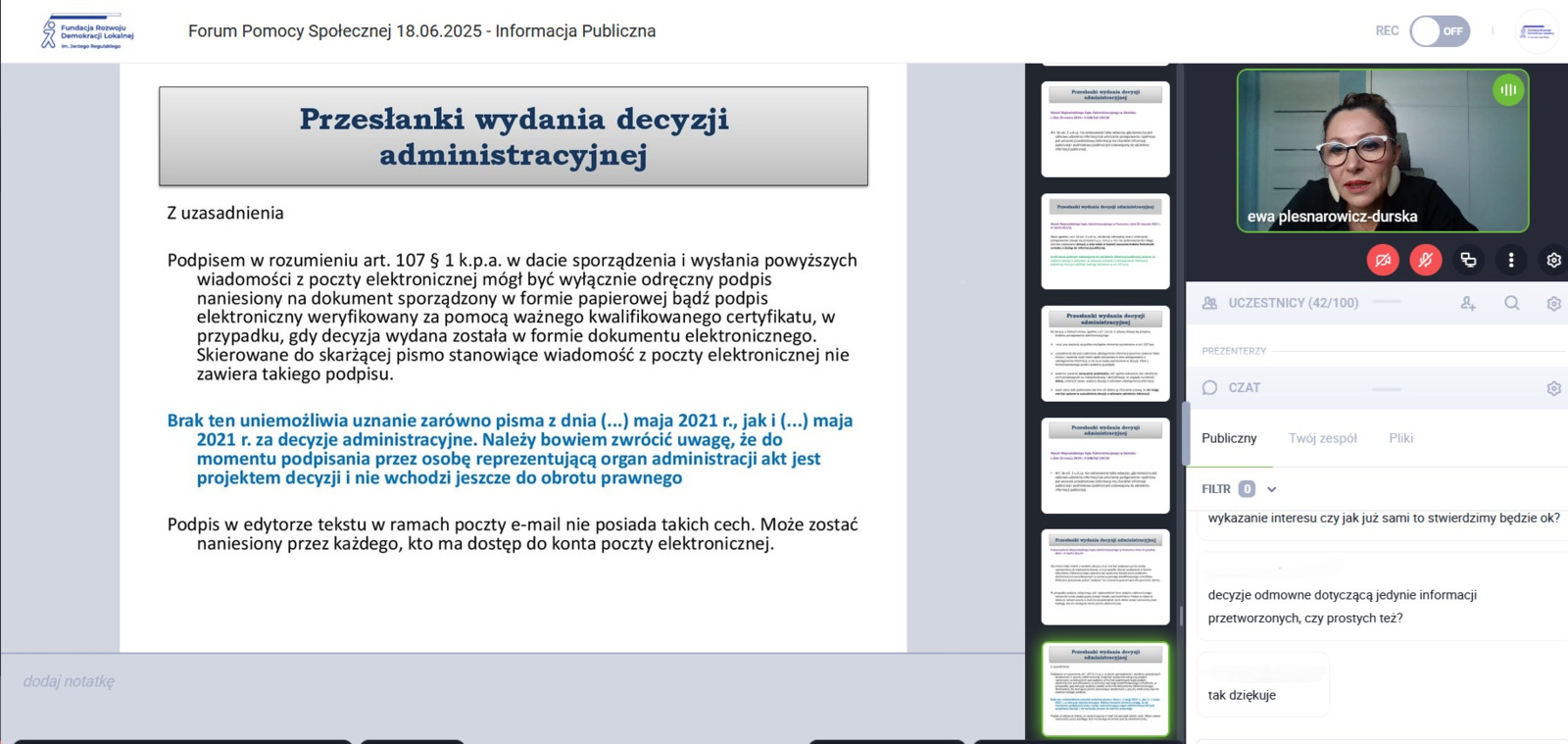Screen dimensions: 1568x744
Task: Click the Fundacja Rozwoju Demokracji Lokalnej logo
Action: [x=87, y=31]
